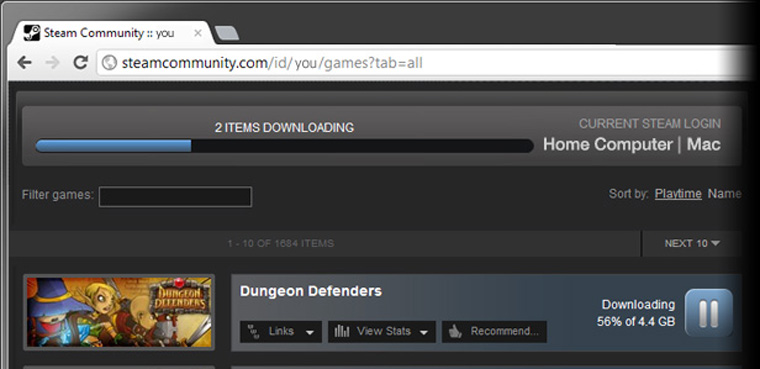Open a new browser tab
The height and width of the screenshot is (369, 760).
(226, 33)
